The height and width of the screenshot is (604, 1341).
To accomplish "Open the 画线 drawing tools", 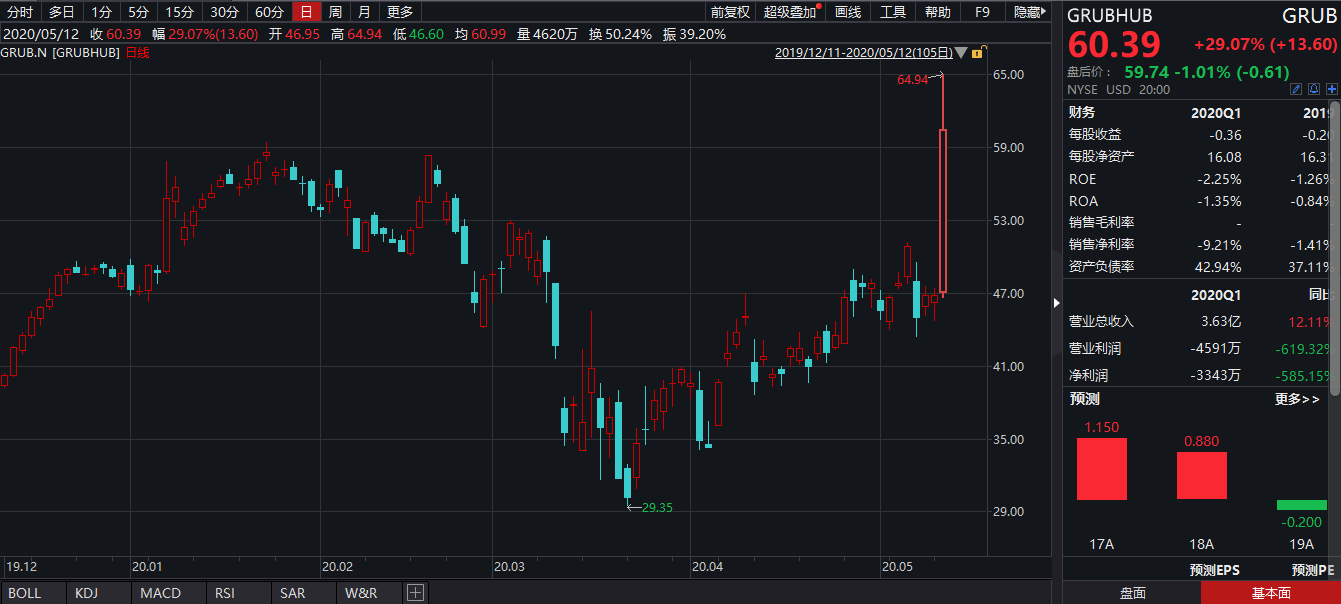I will tap(848, 12).
